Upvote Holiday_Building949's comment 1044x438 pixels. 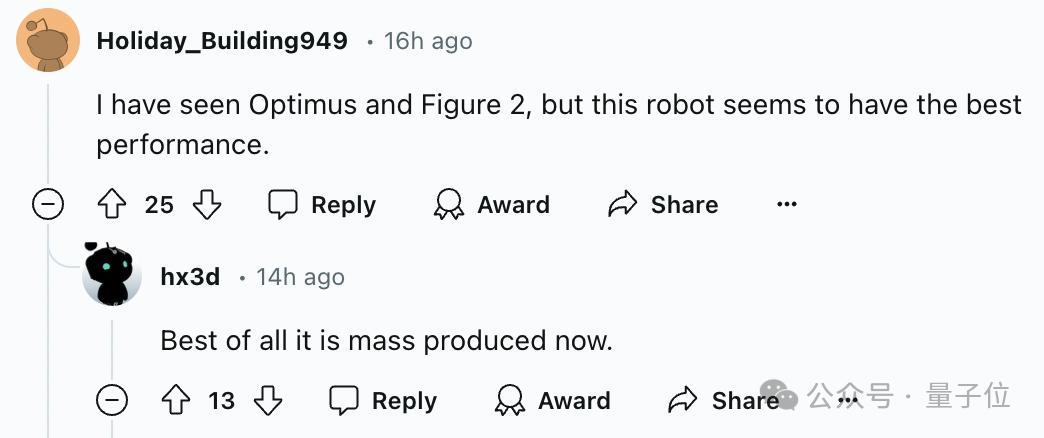coord(109,205)
